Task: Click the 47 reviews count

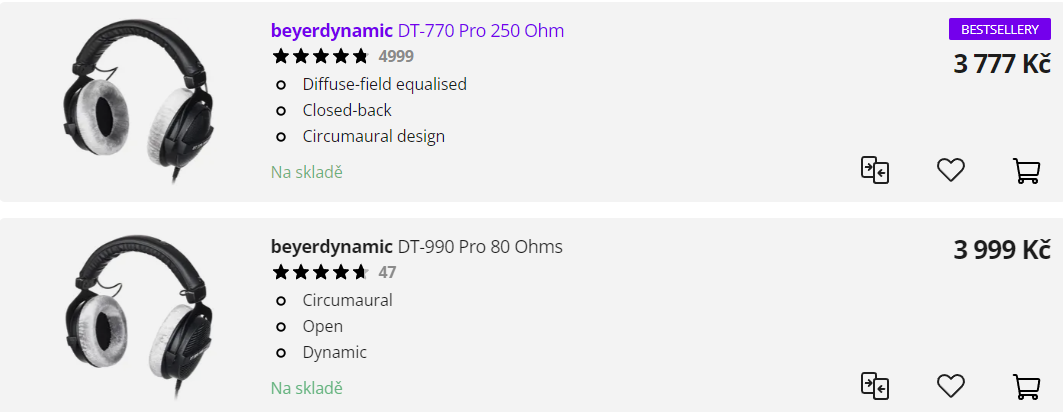Action: [387, 272]
